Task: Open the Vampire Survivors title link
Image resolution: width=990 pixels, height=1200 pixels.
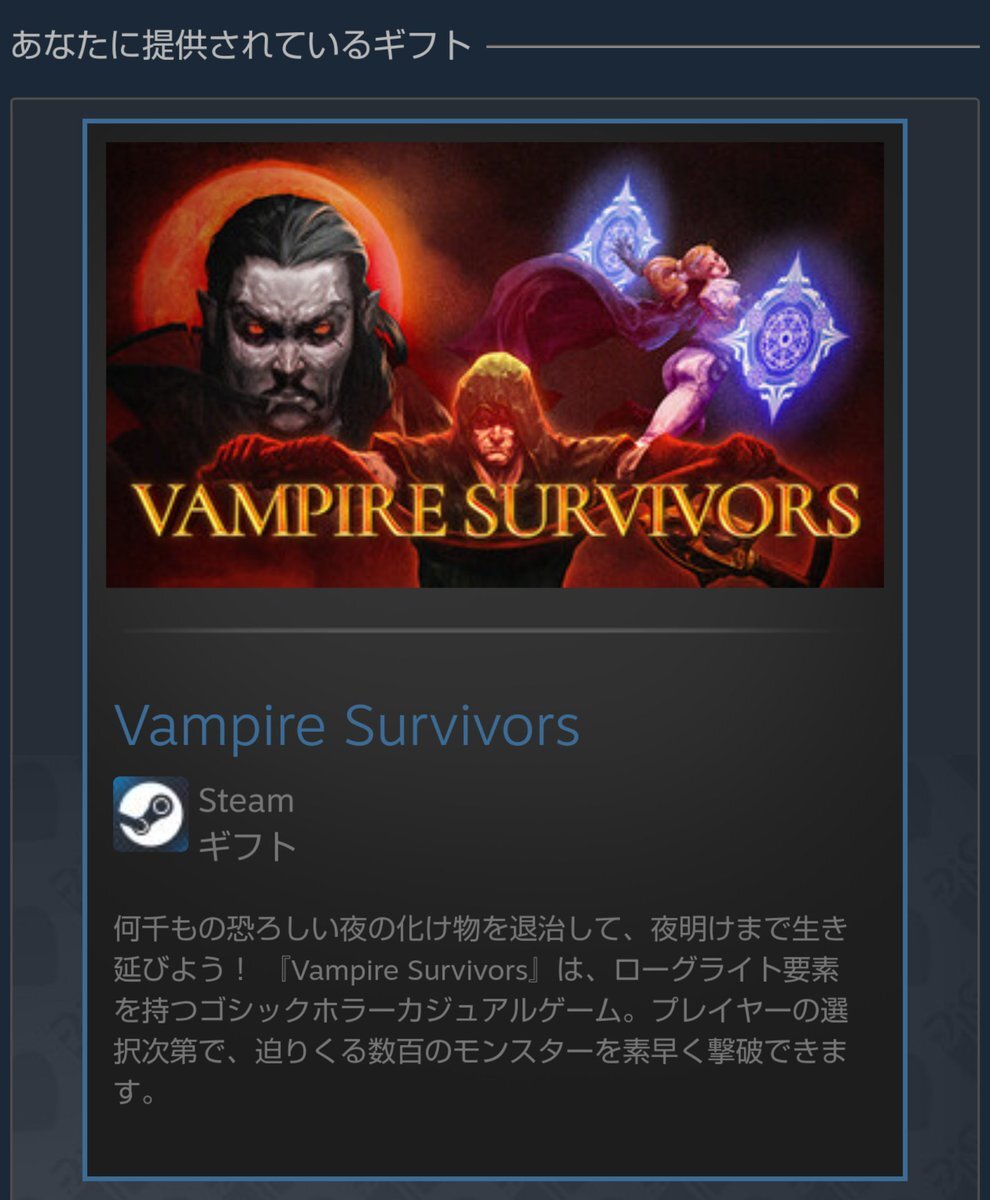Action: pos(347,726)
